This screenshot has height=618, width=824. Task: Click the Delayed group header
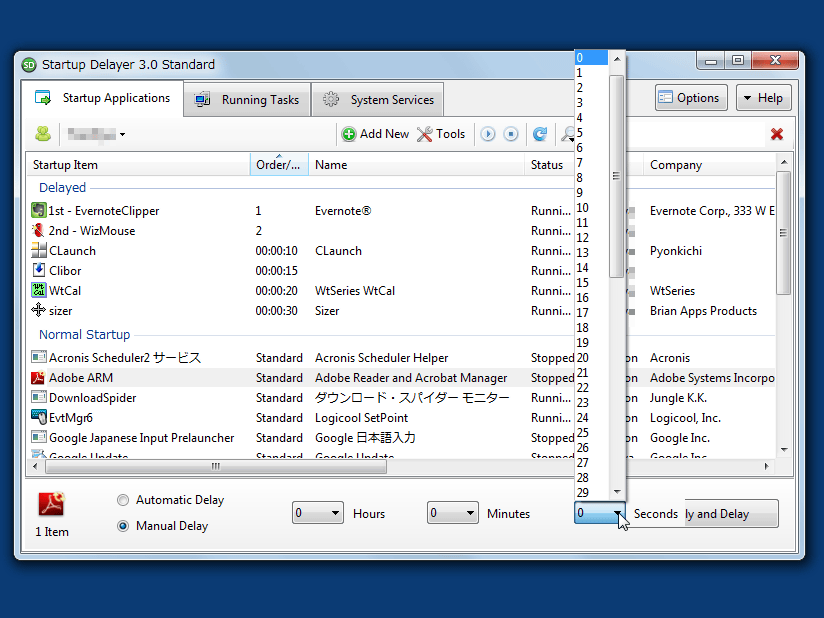pyautogui.click(x=62, y=188)
